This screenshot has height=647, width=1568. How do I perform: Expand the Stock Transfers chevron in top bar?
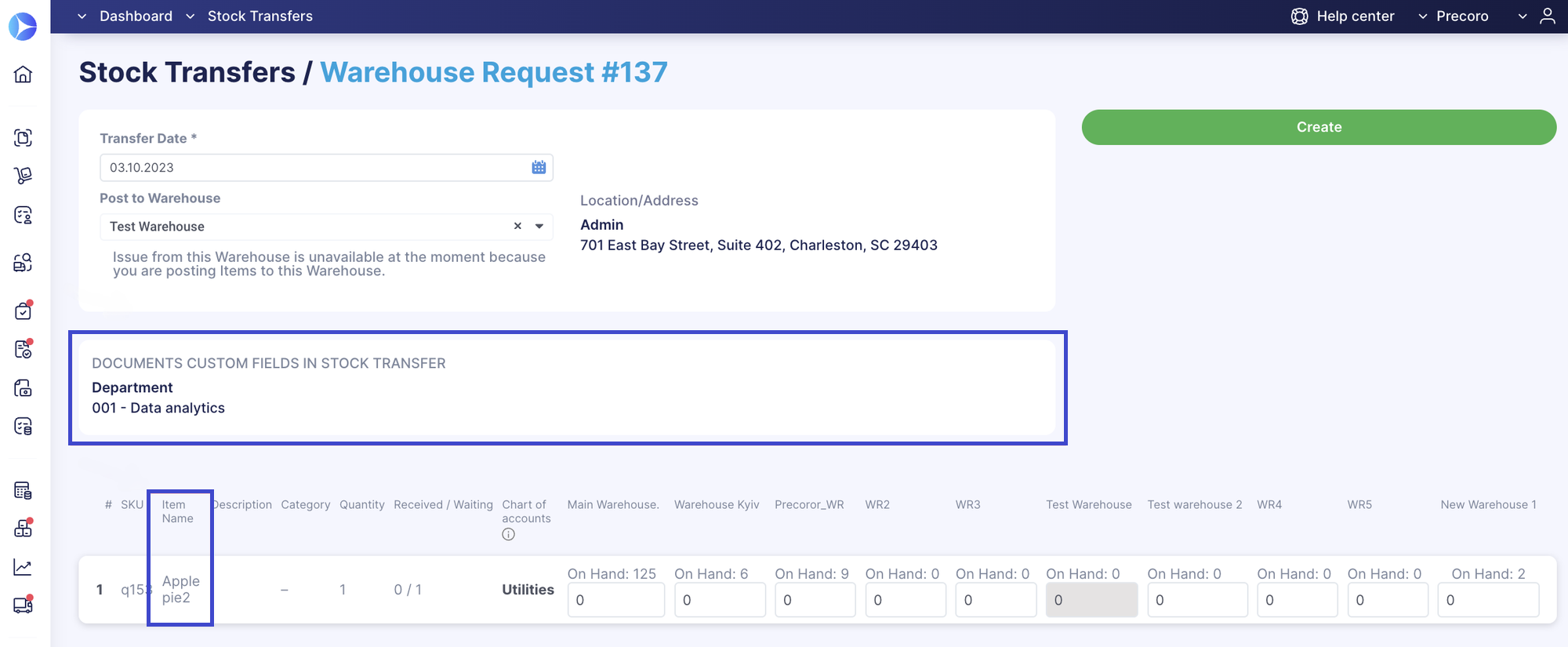(190, 16)
